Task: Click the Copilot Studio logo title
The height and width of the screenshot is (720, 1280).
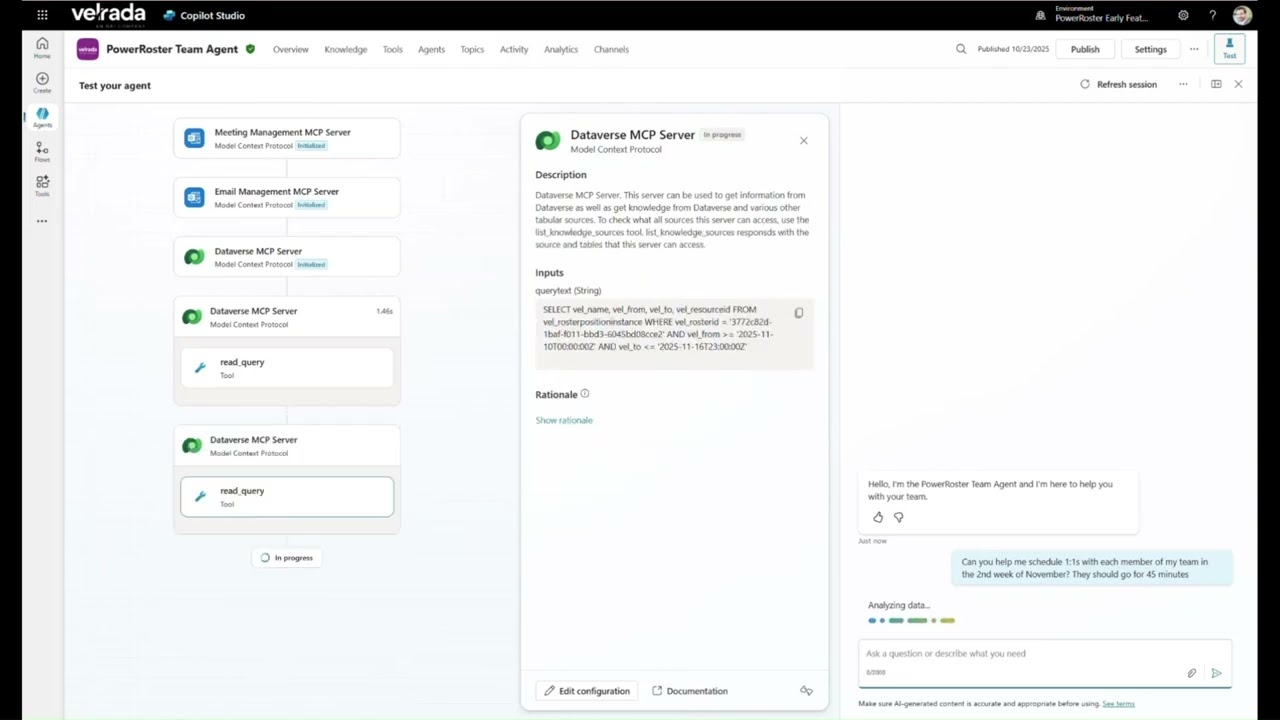Action: tap(204, 15)
